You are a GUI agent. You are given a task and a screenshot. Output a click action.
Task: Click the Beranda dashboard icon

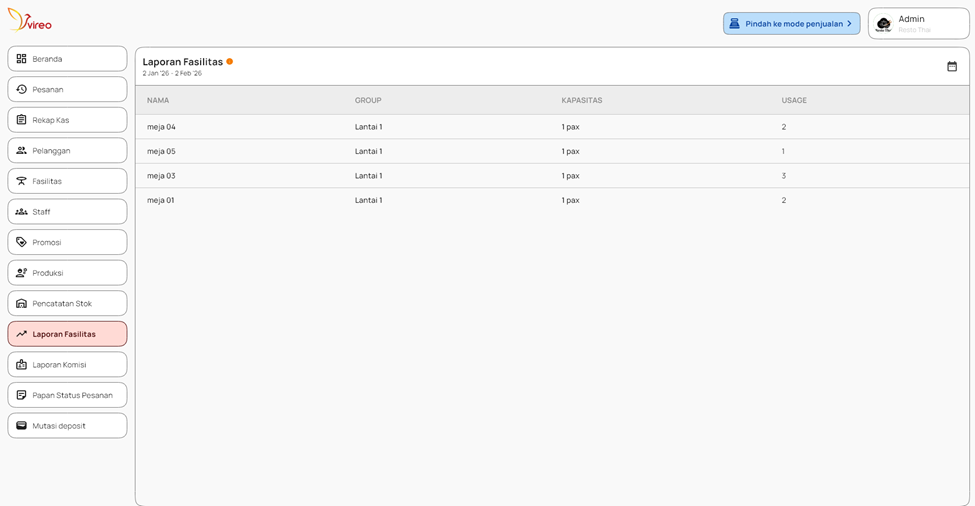click(x=21, y=59)
